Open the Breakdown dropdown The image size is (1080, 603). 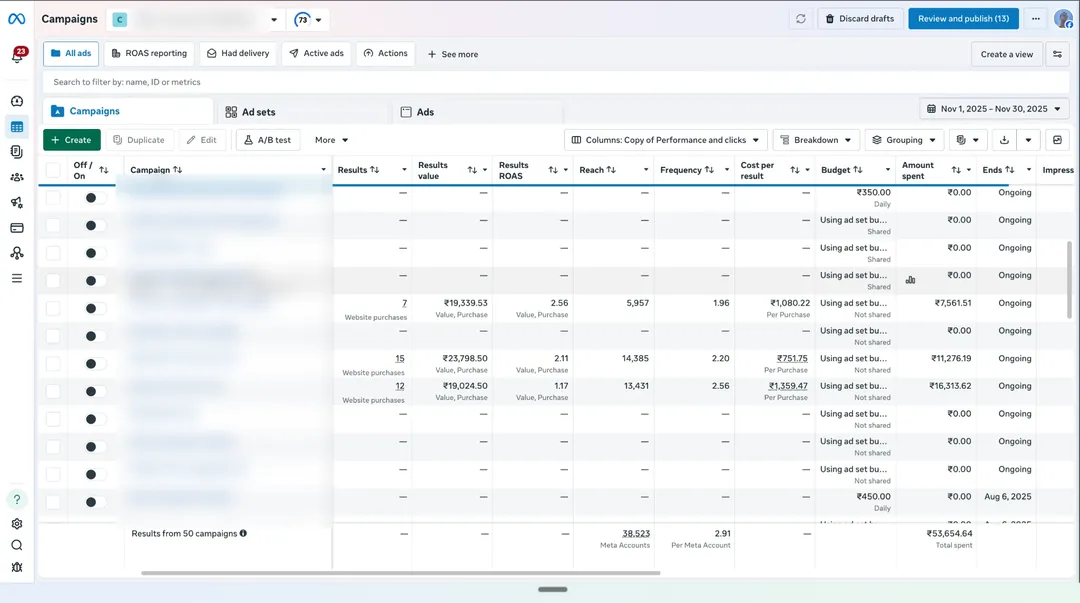tap(816, 140)
